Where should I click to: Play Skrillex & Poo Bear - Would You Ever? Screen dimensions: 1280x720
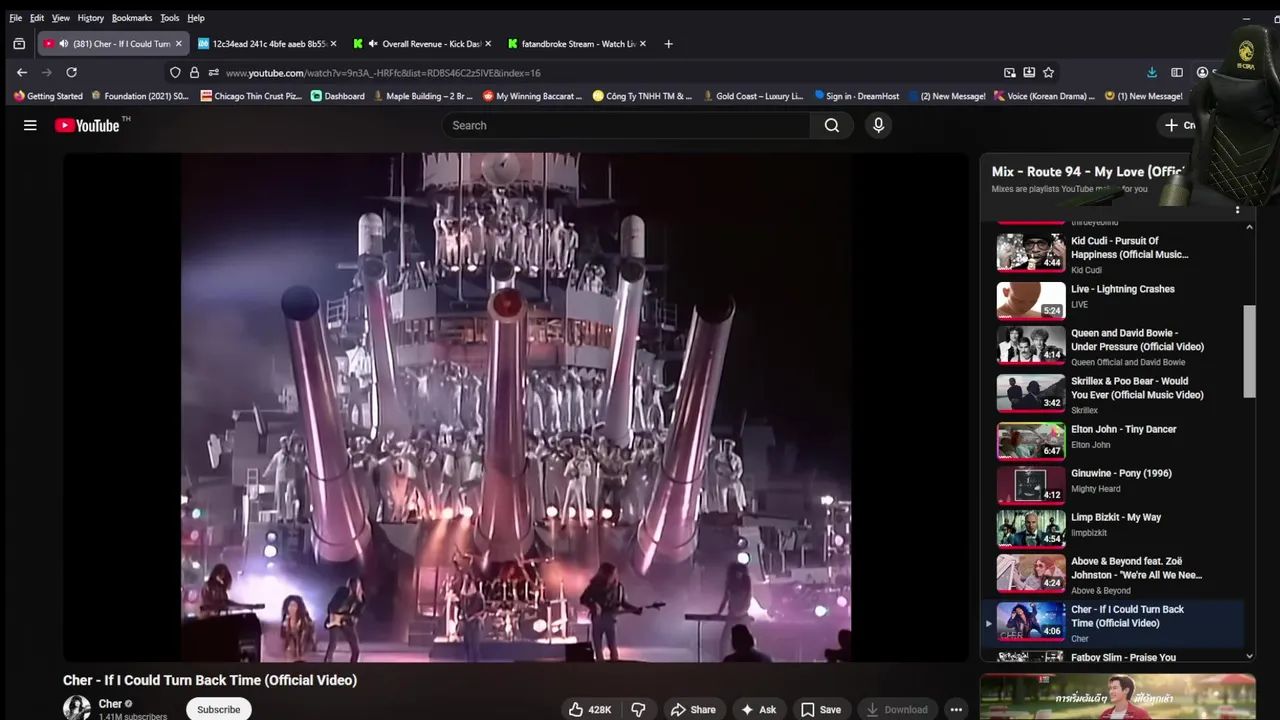click(1112, 394)
